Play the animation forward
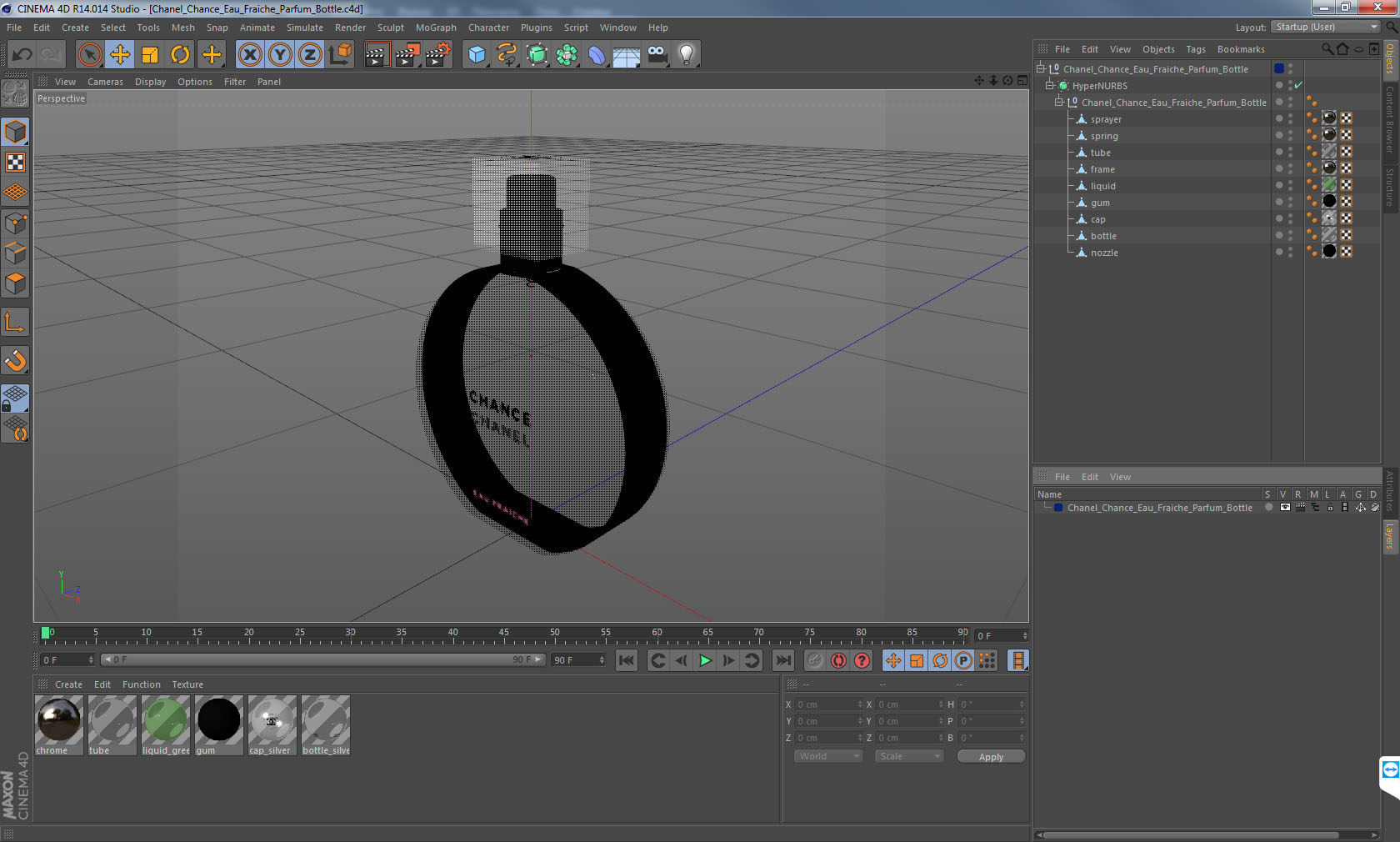The height and width of the screenshot is (842, 1400). coord(705,660)
